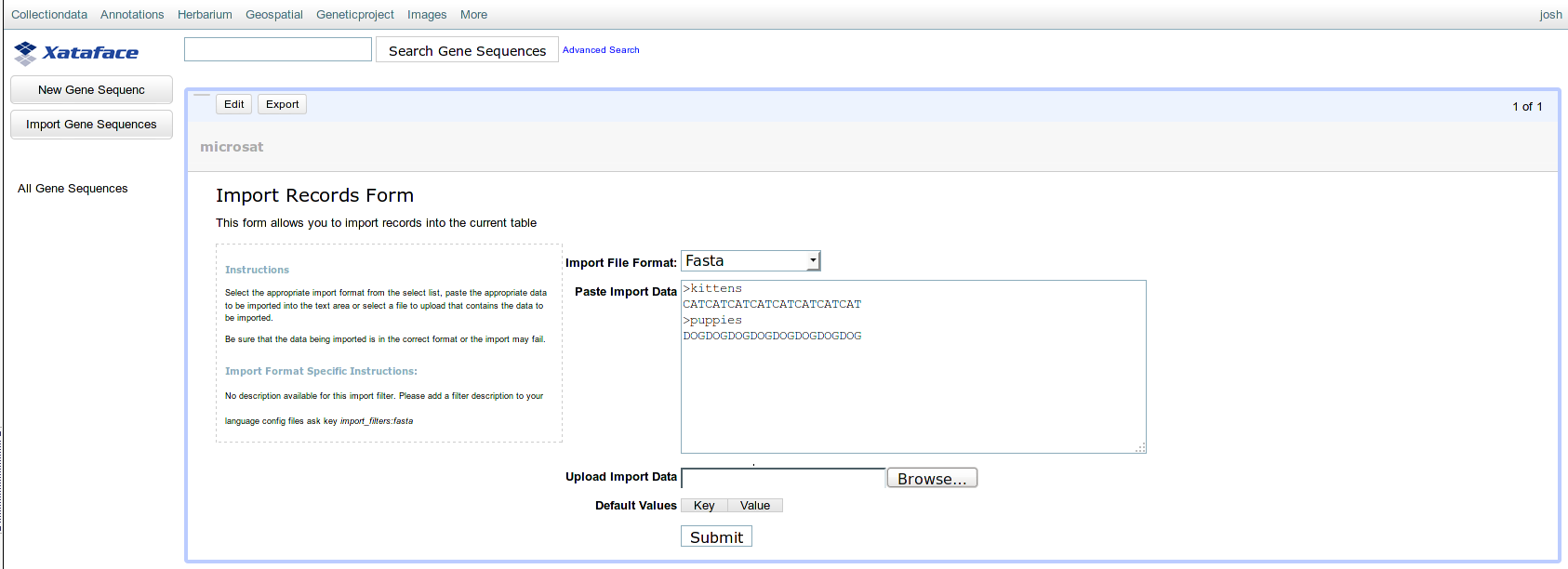
Task: Open the More menu
Action: (x=473, y=15)
